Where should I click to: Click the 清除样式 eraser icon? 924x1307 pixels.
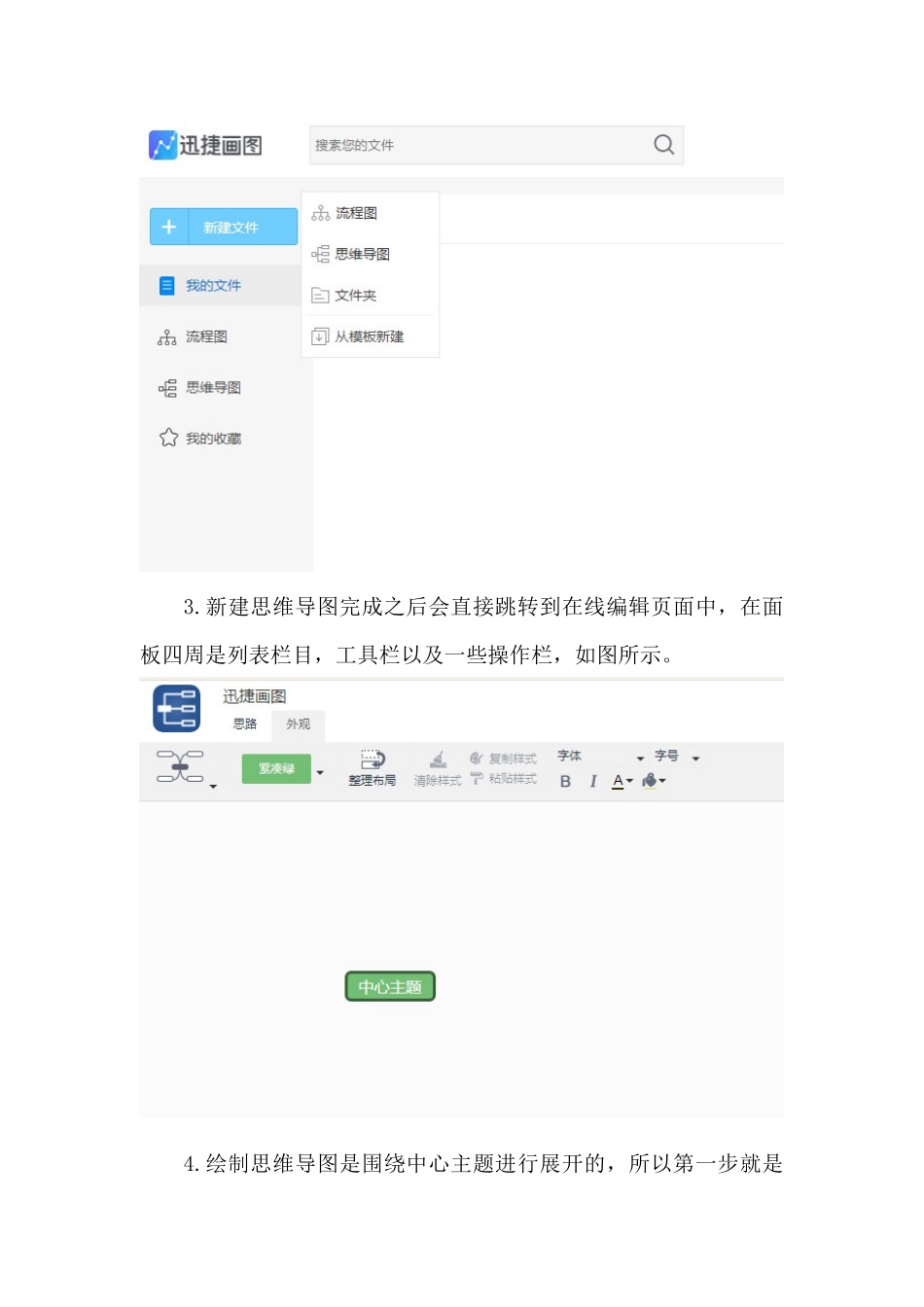(439, 759)
